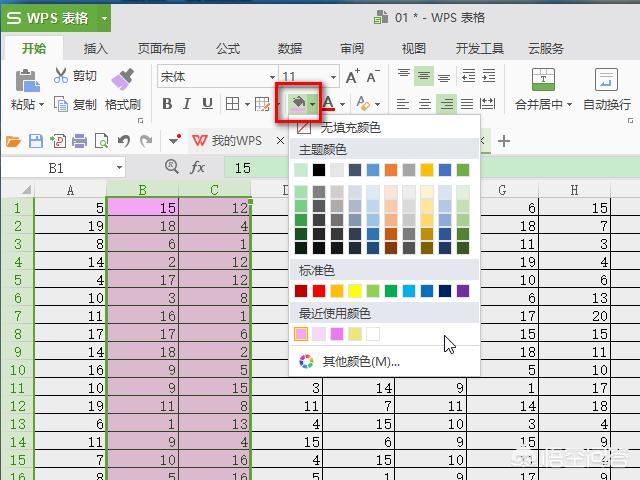The height and width of the screenshot is (480, 640).
Task: Expand the Name Box dropdown showing B1
Action: point(119,168)
